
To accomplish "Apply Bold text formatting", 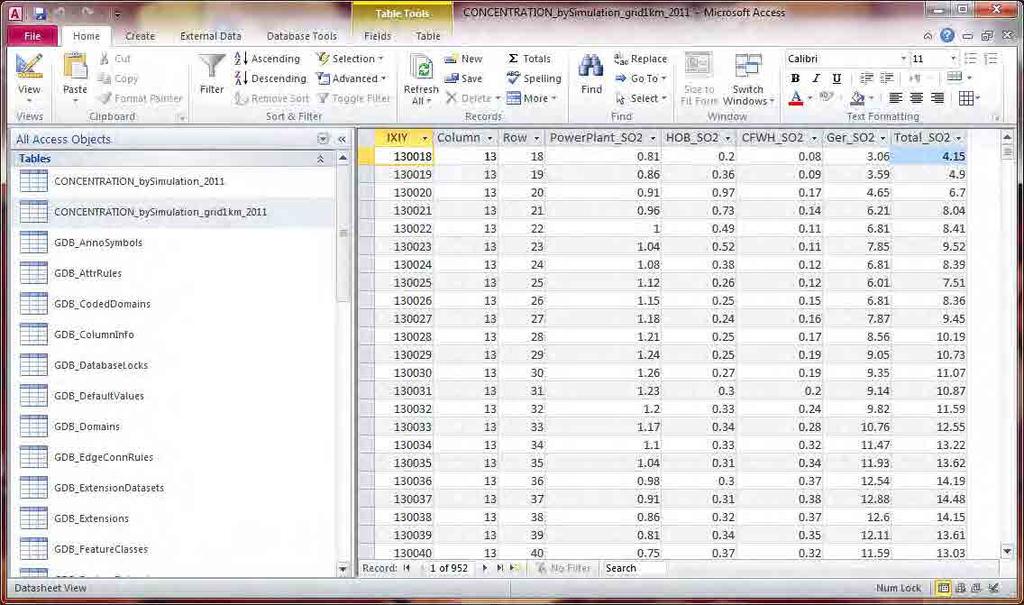I will 795,78.
